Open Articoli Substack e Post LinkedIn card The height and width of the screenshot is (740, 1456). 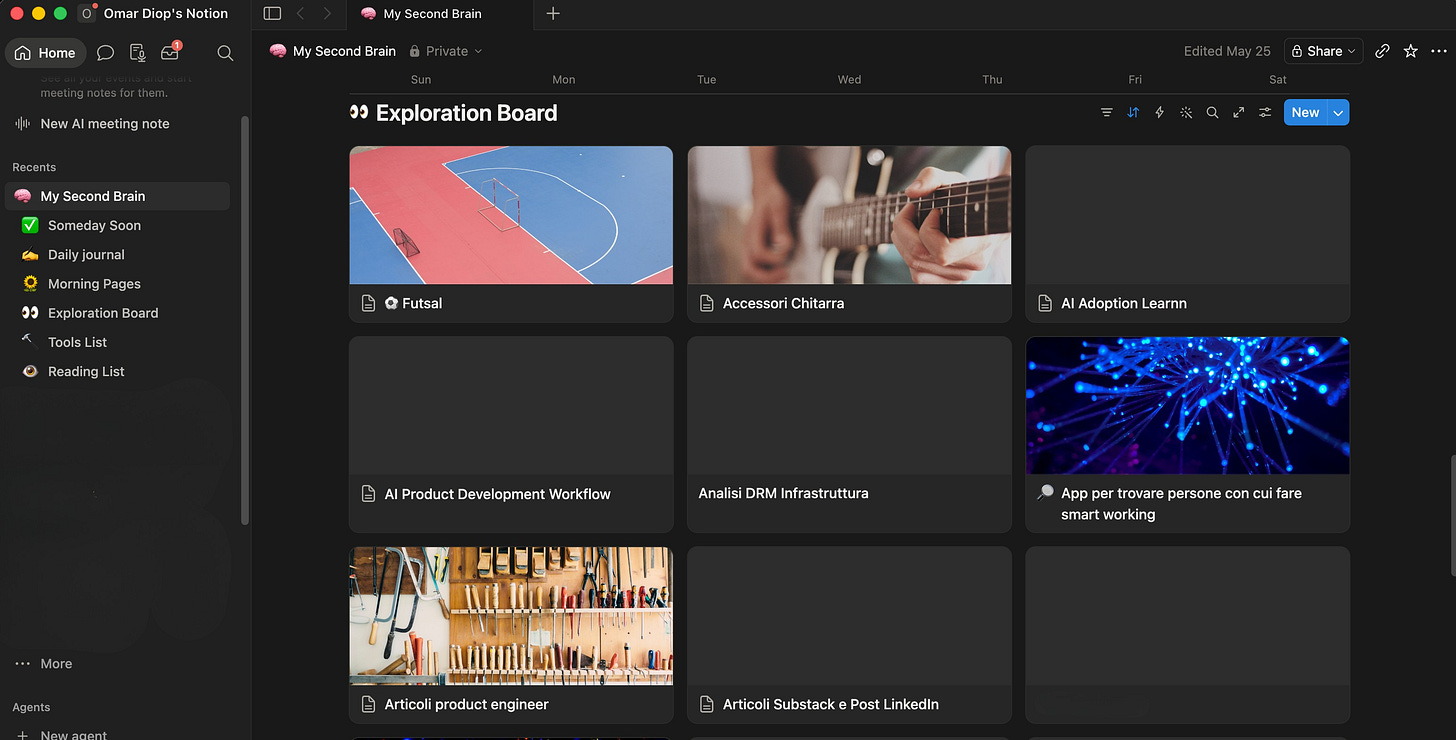pyautogui.click(x=849, y=635)
